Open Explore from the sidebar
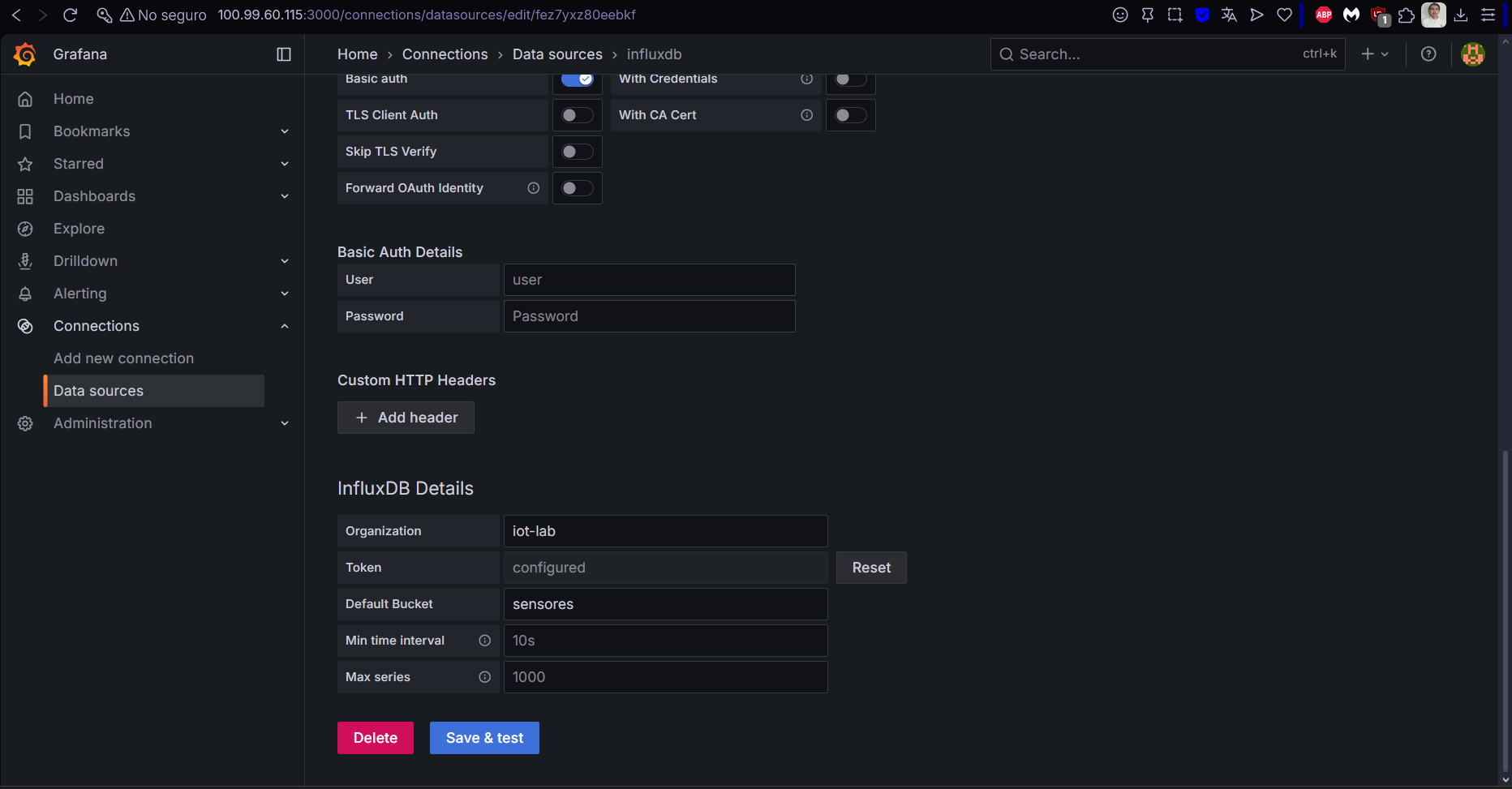The height and width of the screenshot is (789, 1512). [x=79, y=229]
